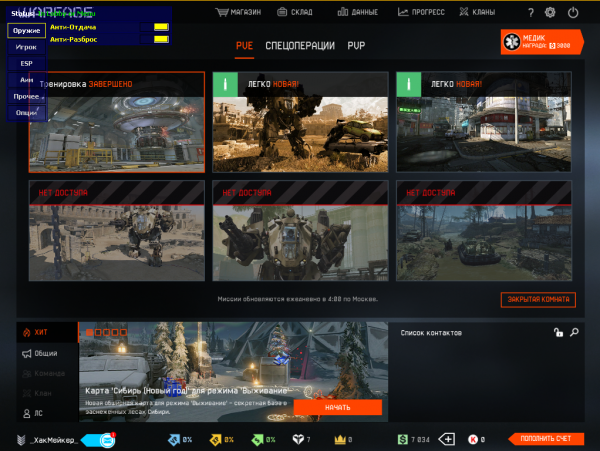Click the _ХакМейкер_ player name
The image size is (600, 451).
click(54, 440)
